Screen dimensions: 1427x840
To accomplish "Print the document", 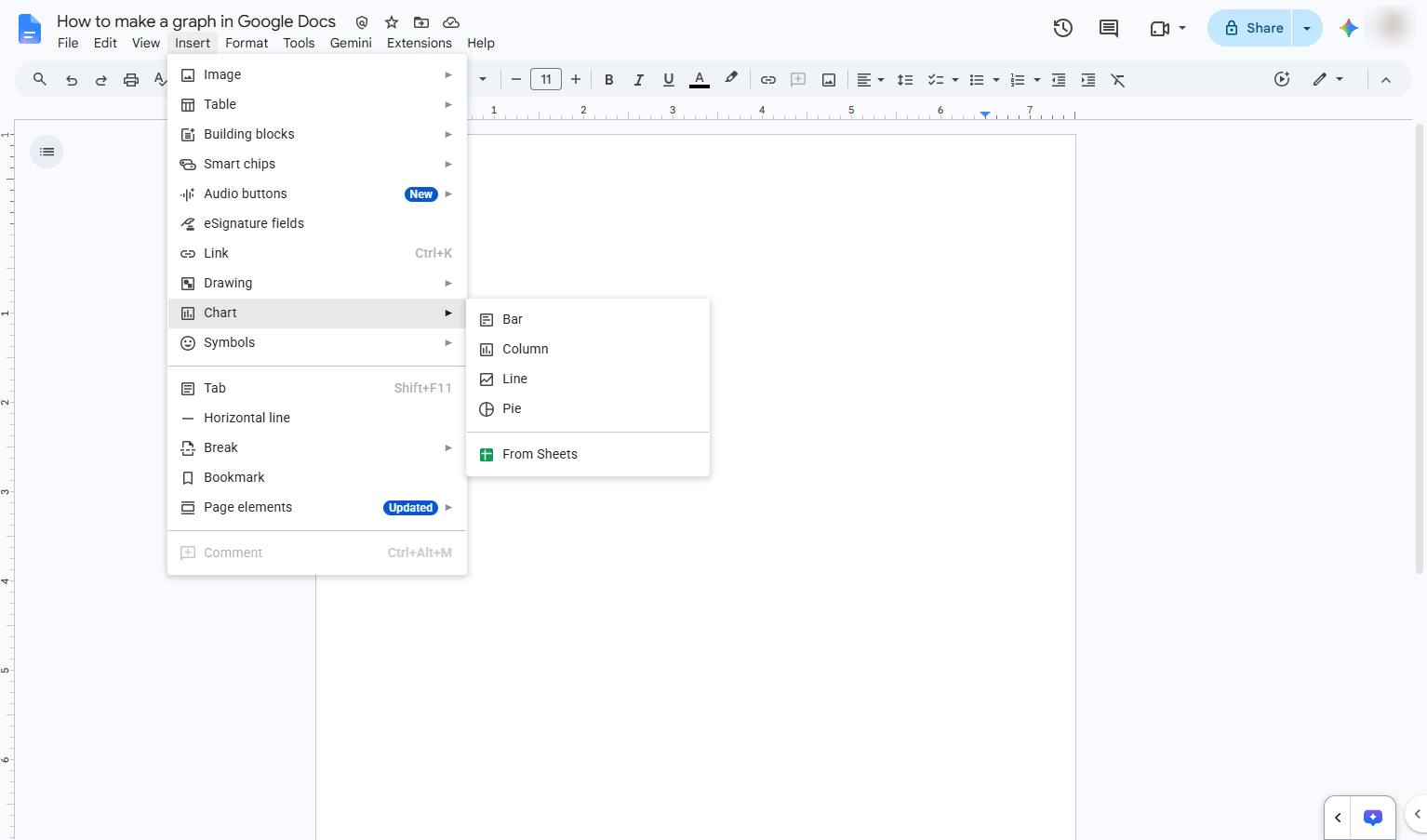I will point(131,80).
